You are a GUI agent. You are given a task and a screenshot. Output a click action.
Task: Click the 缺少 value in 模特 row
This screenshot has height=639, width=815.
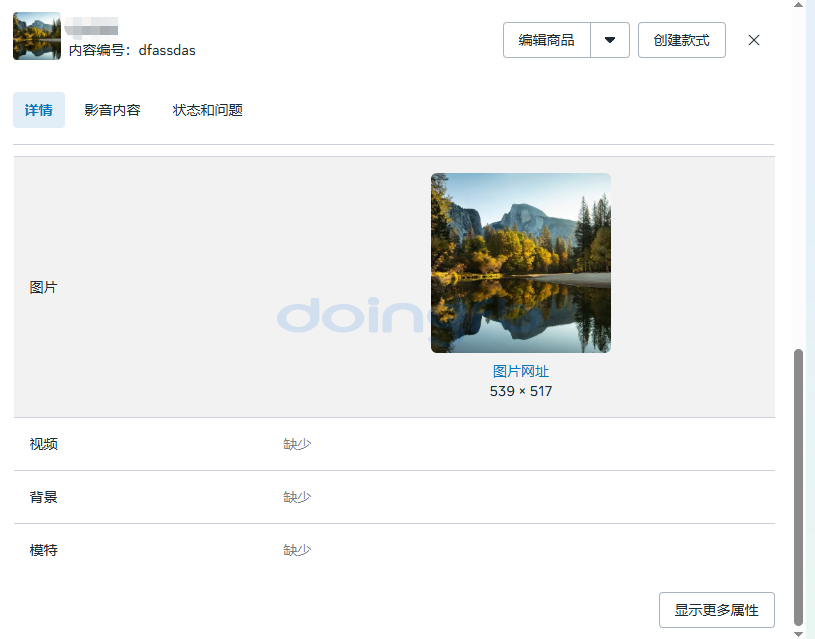coord(297,550)
